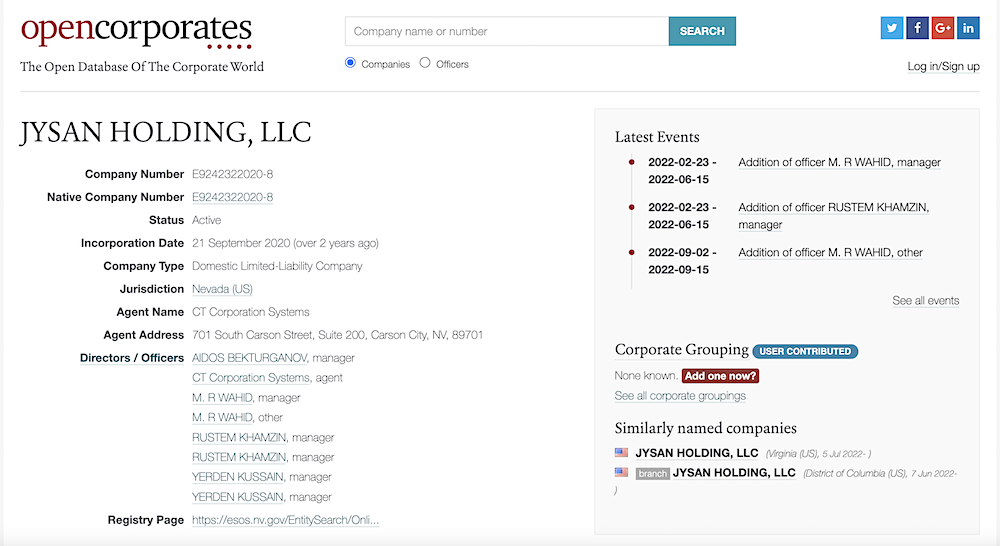Screen dimensions: 1000x546
Task: Click the US flag beside branch JYSAN HOLDING
Action: (621, 472)
